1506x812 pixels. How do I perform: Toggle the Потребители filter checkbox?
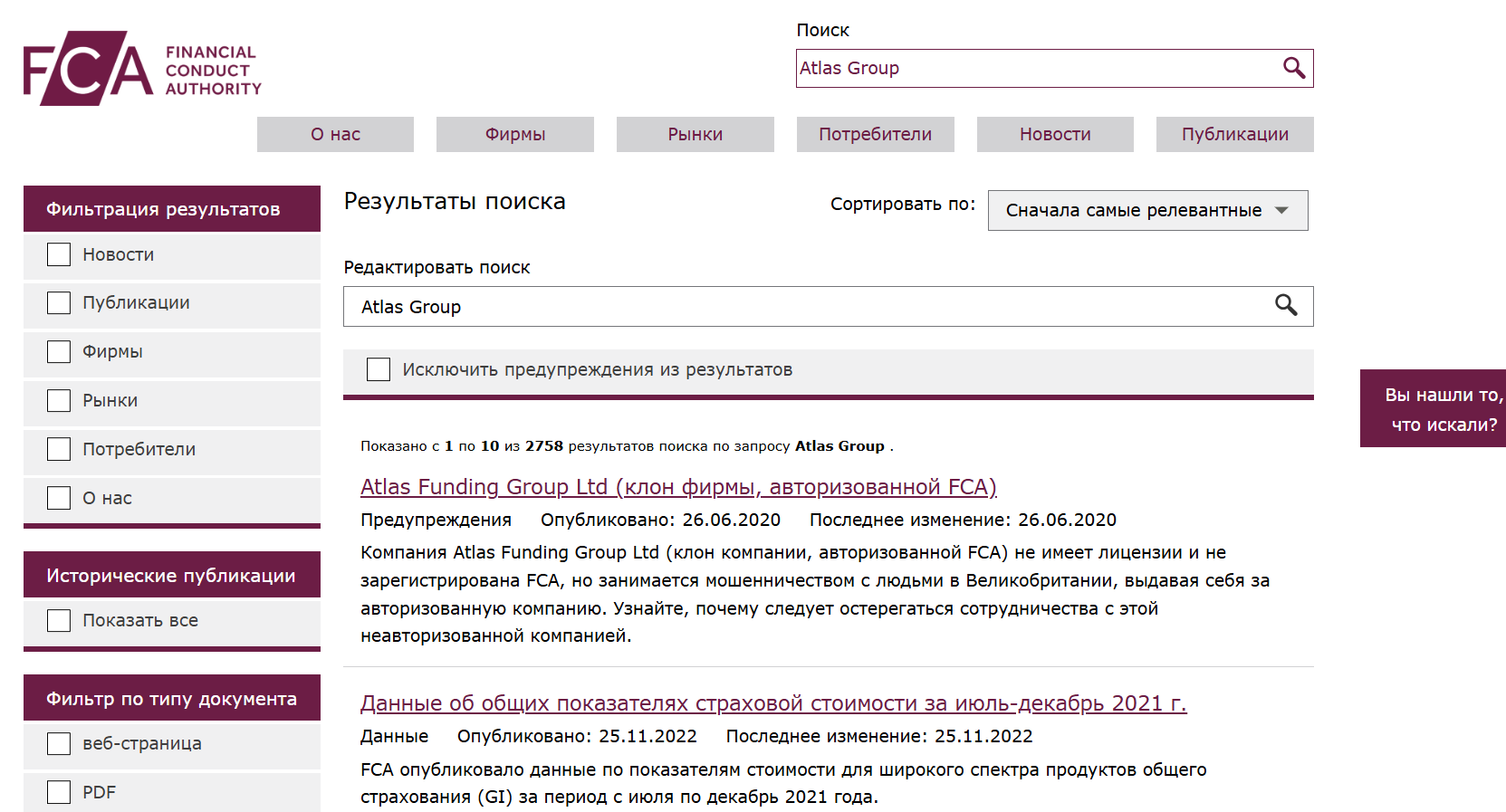point(59,449)
